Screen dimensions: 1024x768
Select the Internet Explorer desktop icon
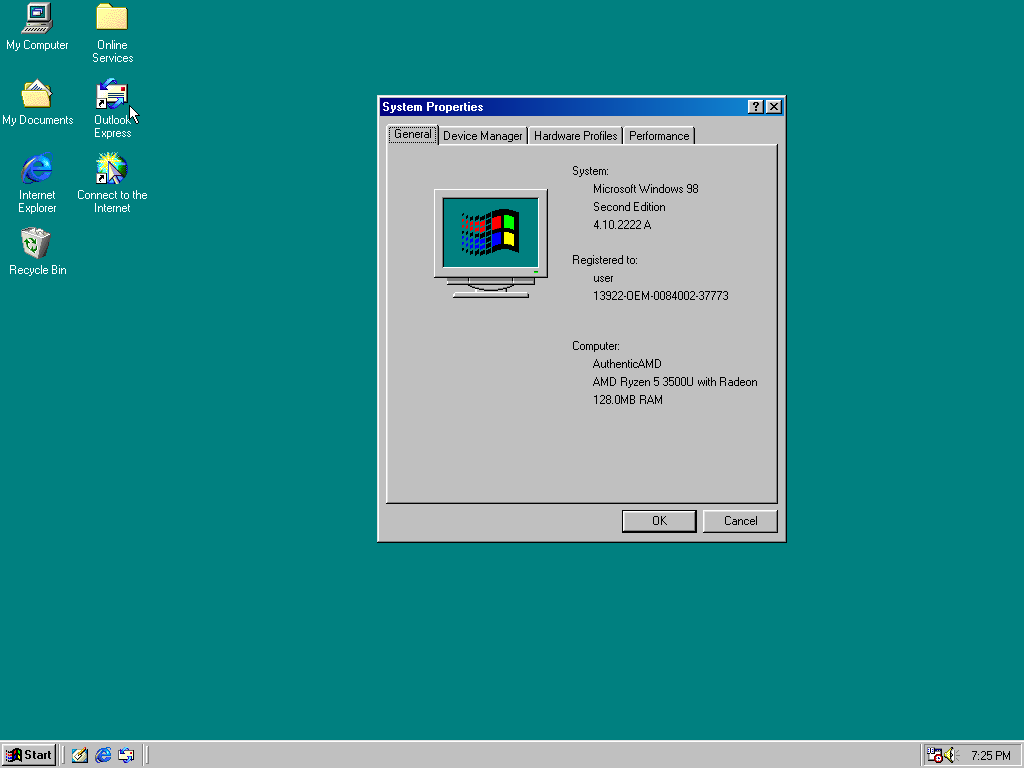click(37, 183)
